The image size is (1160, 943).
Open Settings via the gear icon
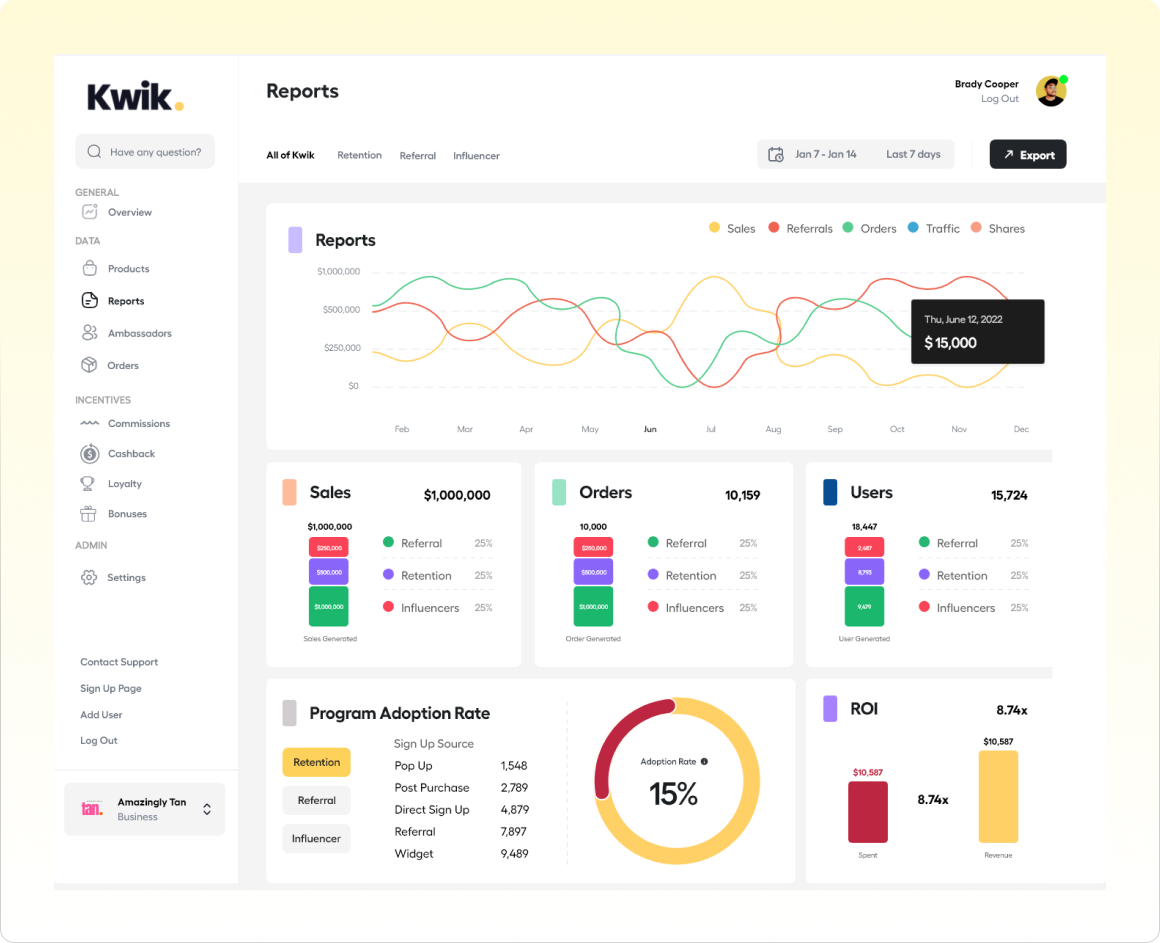[89, 578]
